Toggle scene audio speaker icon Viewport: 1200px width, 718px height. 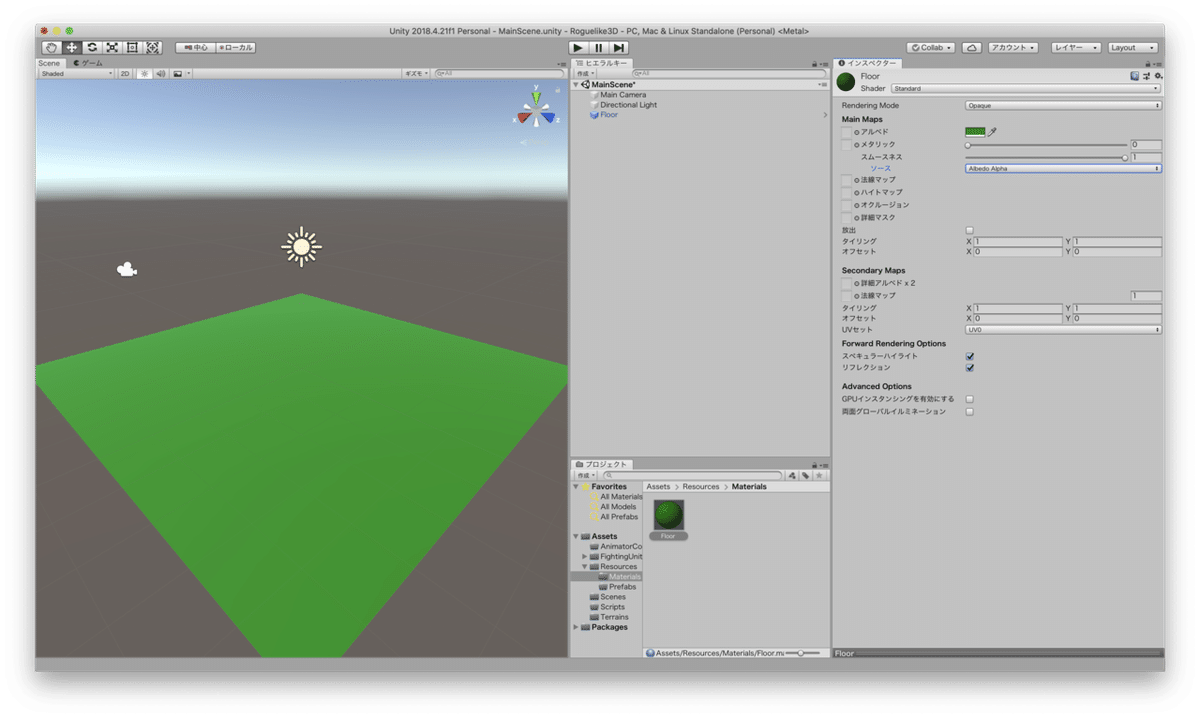coord(160,73)
